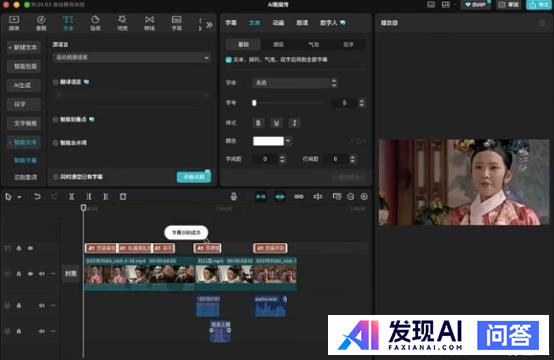The width and height of the screenshot is (554, 360).
Task: Select the Bubble sub-tab
Action: (x=313, y=45)
